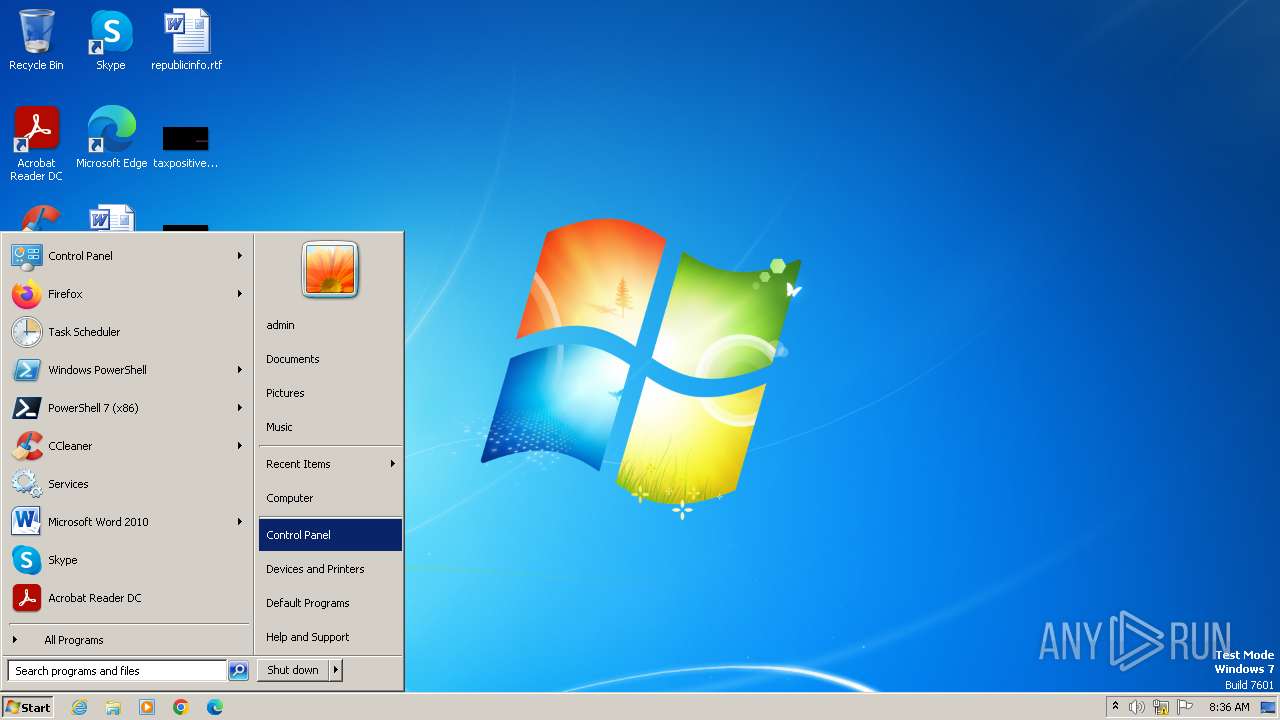Open Music from Start menu
1280x720 pixels.
(330, 427)
